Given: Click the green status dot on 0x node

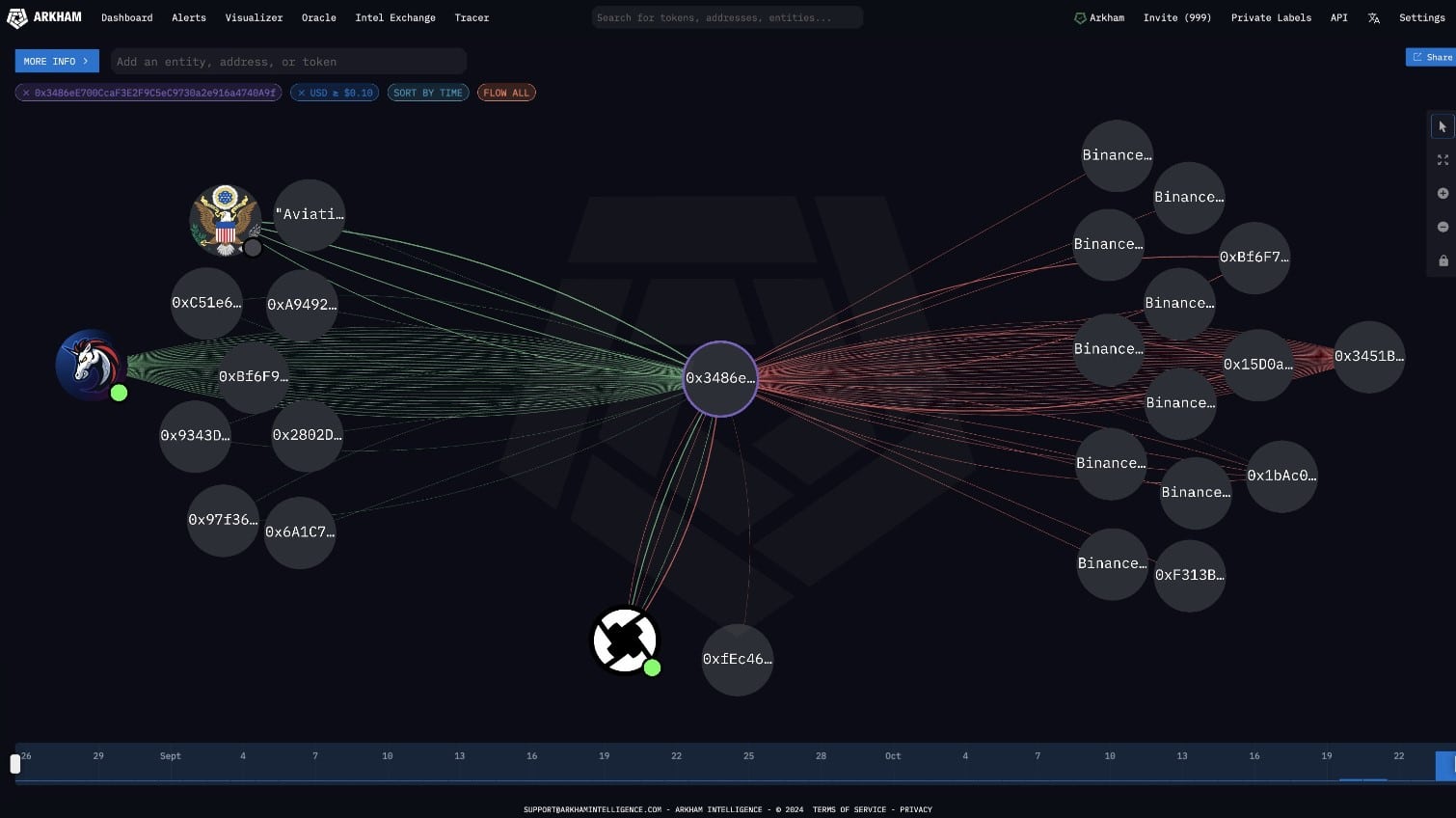Looking at the screenshot, I should coord(652,668).
